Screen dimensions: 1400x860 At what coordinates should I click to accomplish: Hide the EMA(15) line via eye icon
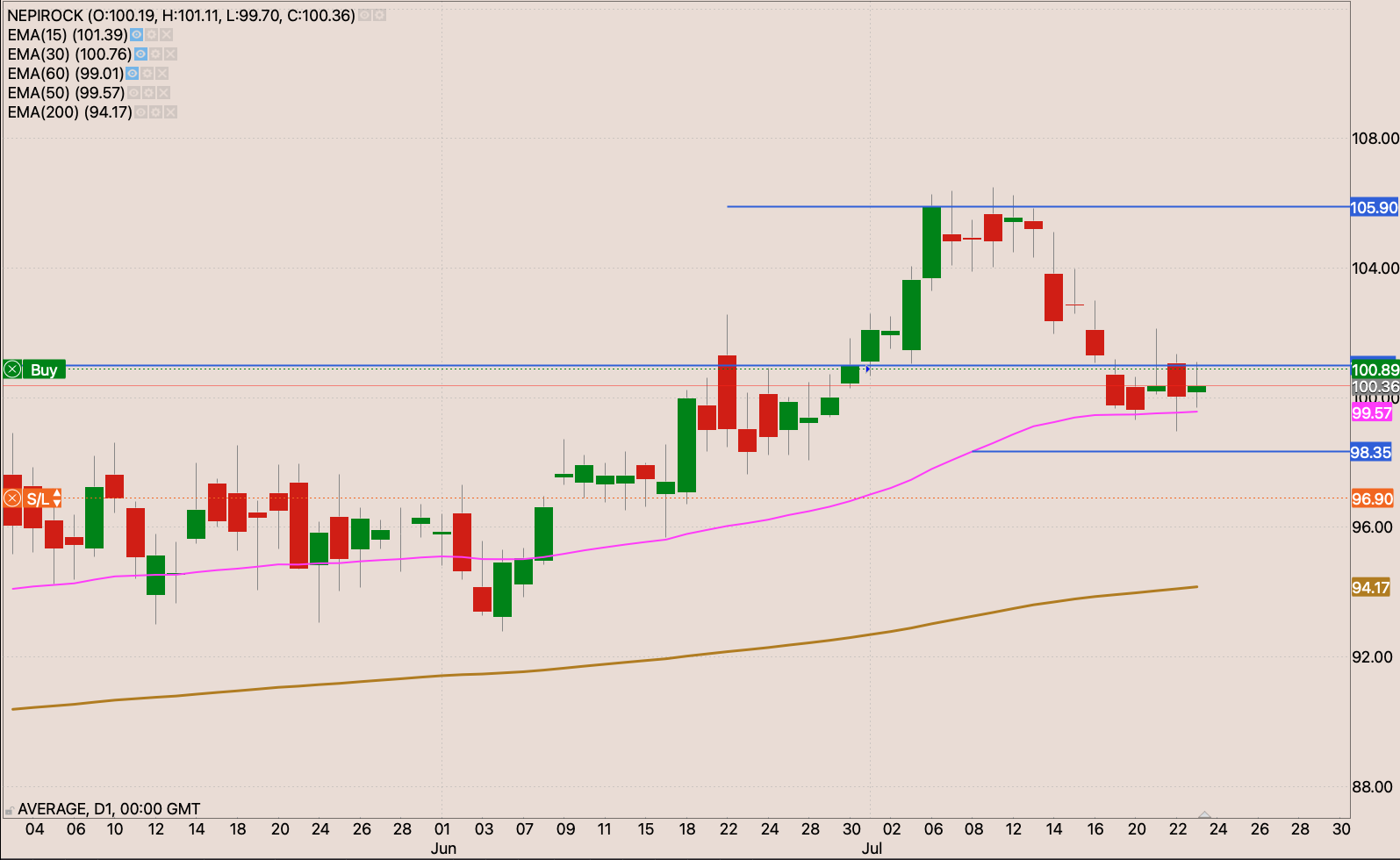tap(136, 35)
